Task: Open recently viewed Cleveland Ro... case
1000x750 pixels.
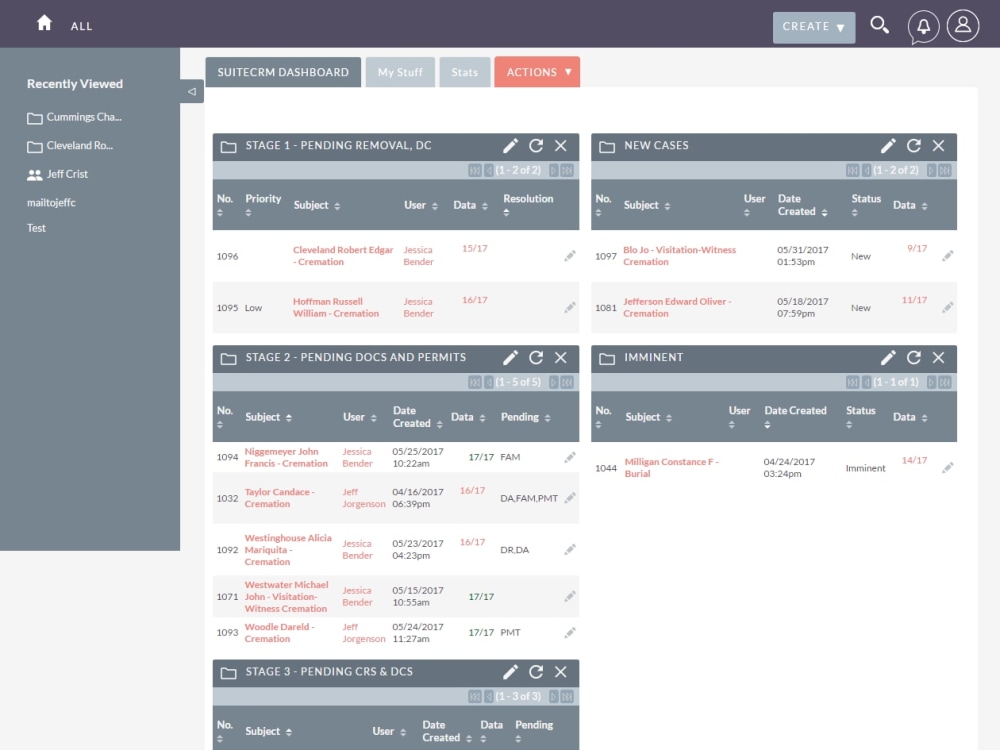Action: (70, 146)
